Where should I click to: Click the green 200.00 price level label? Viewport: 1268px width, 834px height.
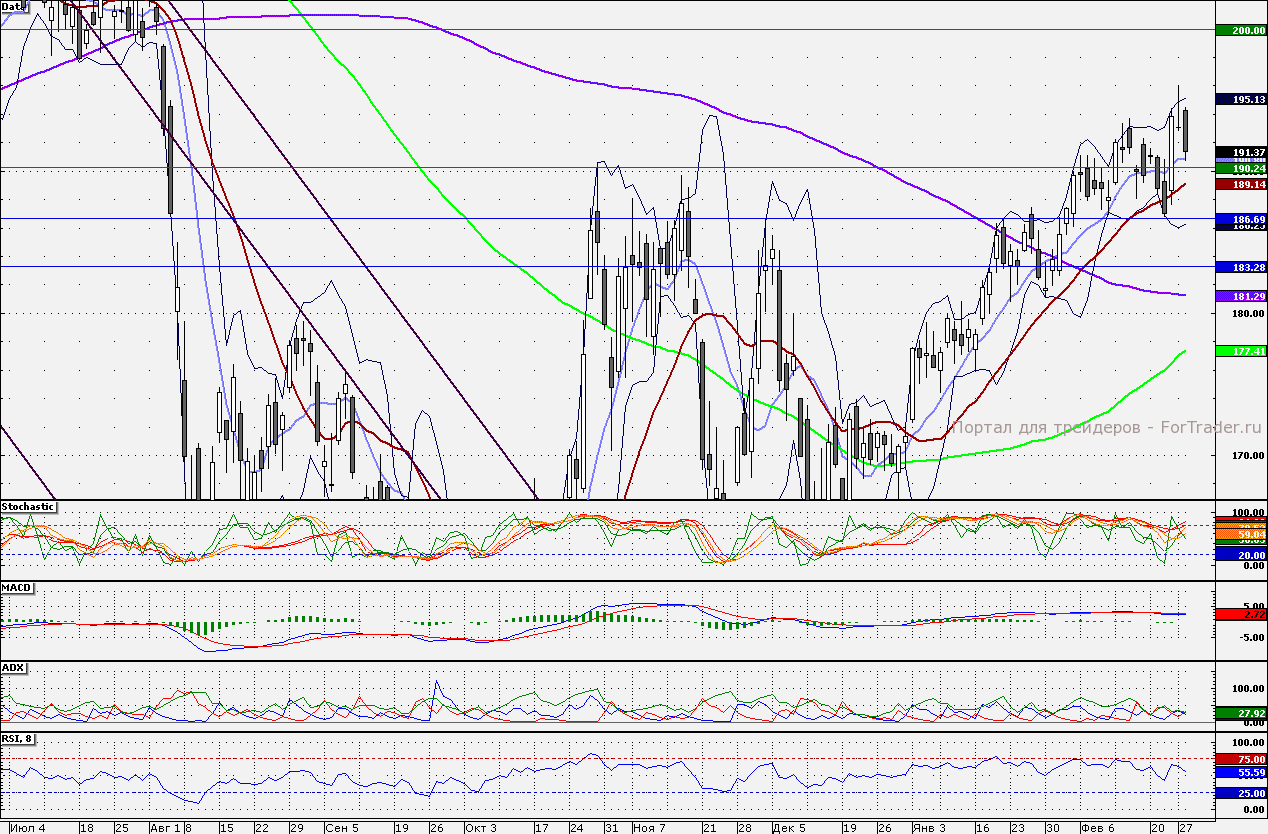click(1240, 31)
